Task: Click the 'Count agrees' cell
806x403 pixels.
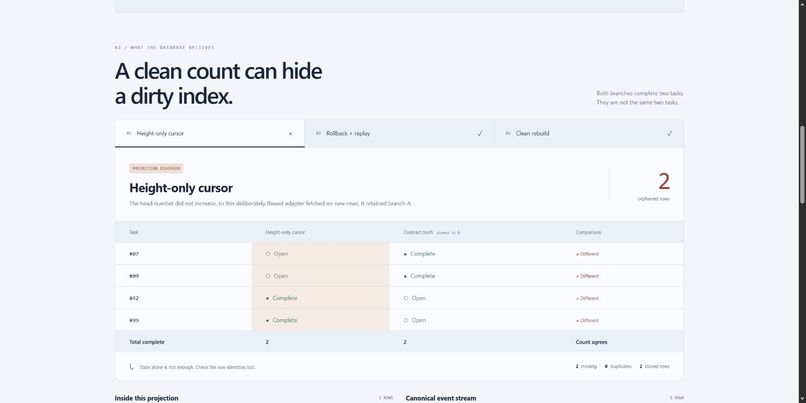Action: [592, 342]
